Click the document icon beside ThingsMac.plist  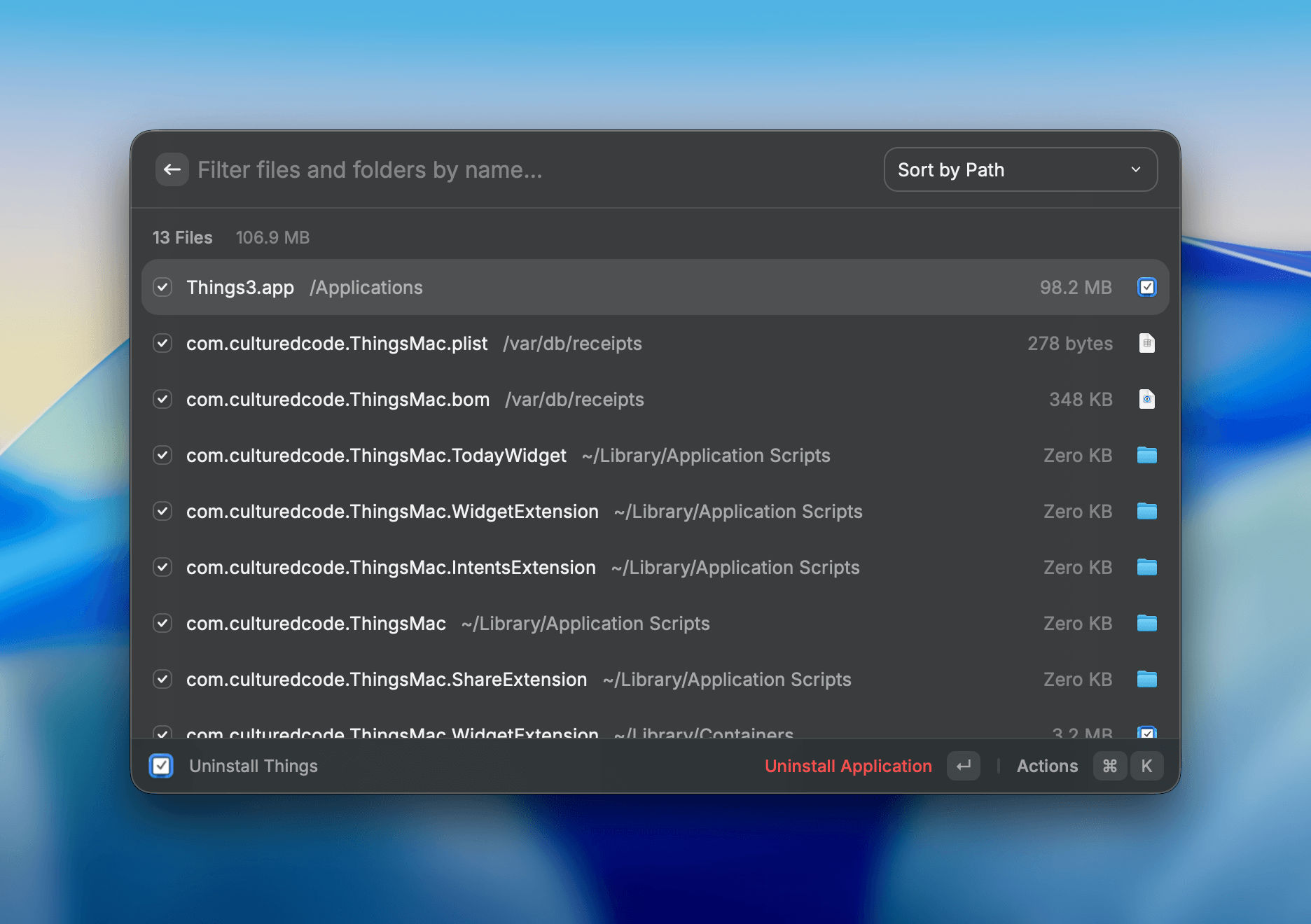[1146, 343]
